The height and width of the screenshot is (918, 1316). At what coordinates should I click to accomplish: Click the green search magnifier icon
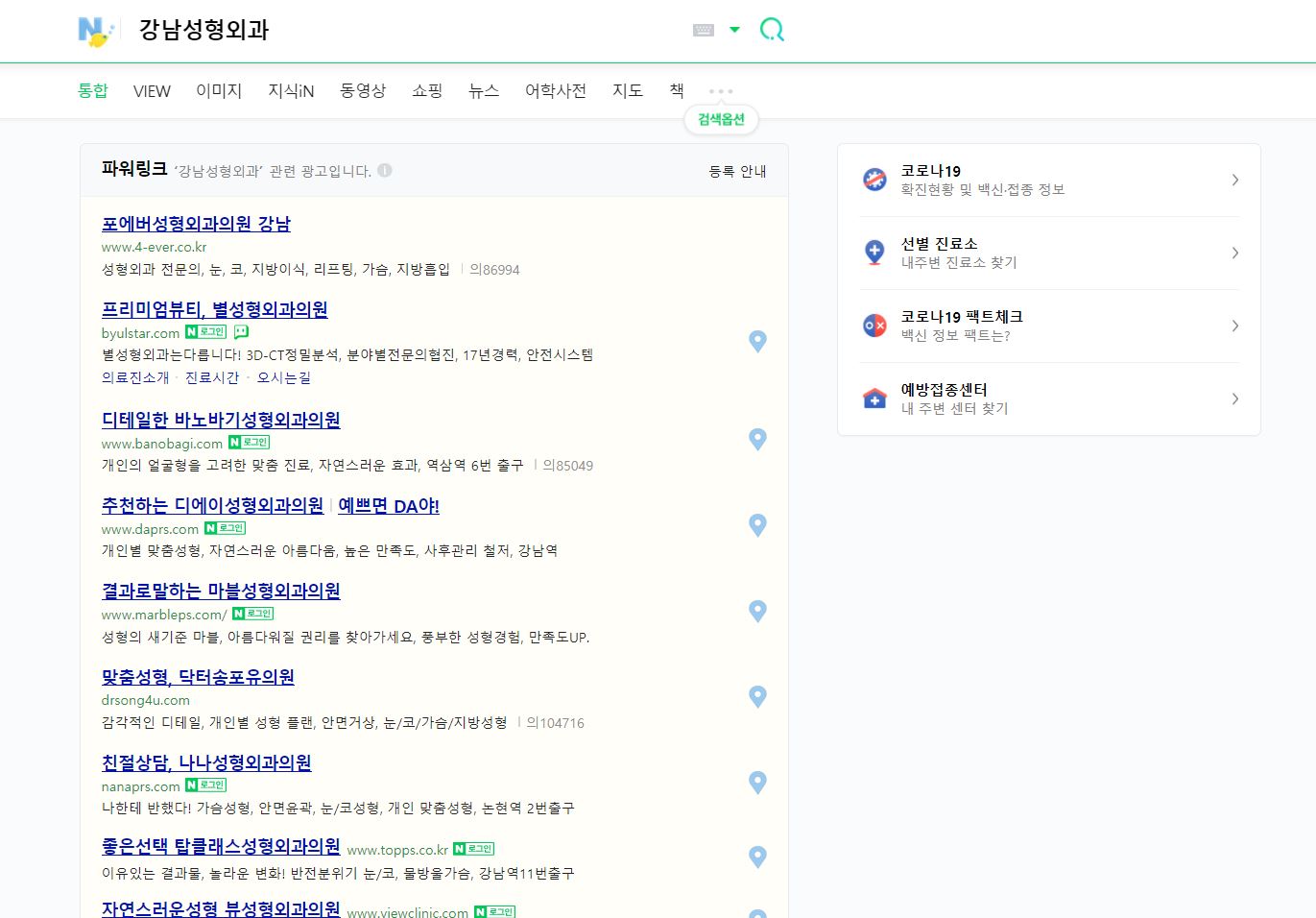[772, 30]
